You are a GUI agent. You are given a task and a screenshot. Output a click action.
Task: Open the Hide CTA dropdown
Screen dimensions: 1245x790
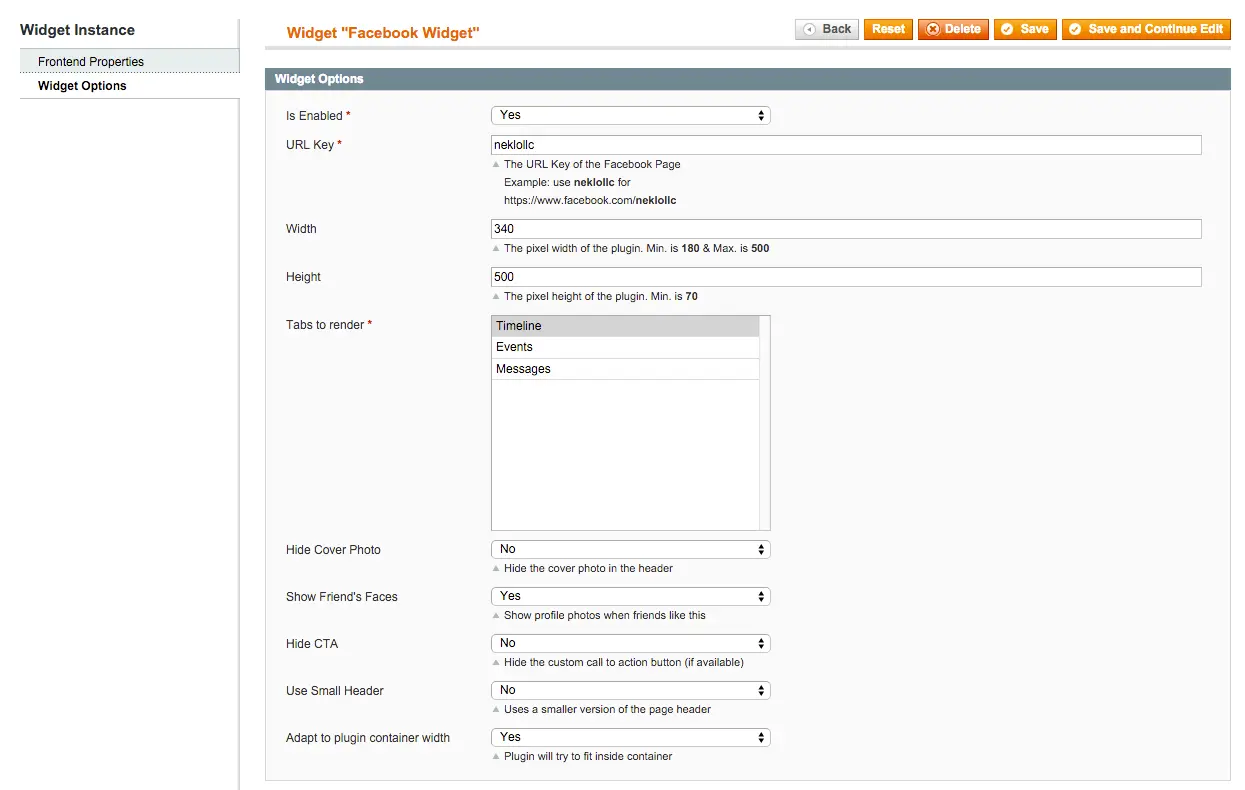(631, 643)
